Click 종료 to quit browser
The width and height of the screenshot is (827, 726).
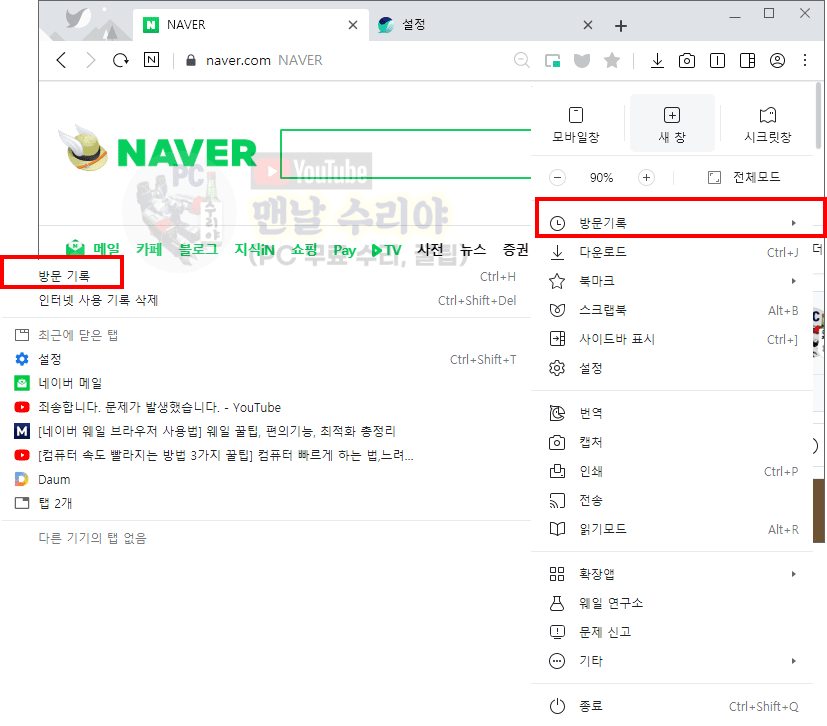[674, 706]
